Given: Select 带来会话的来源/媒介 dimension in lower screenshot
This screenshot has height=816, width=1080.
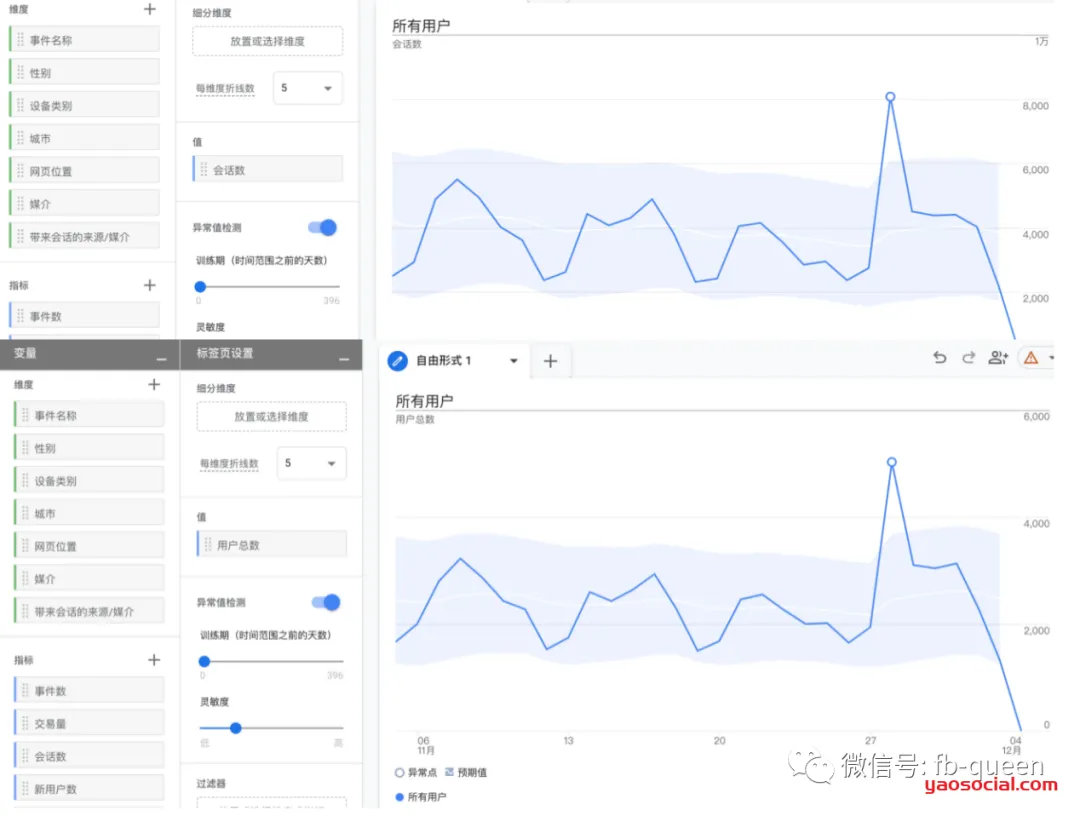Looking at the screenshot, I should pos(89,611).
